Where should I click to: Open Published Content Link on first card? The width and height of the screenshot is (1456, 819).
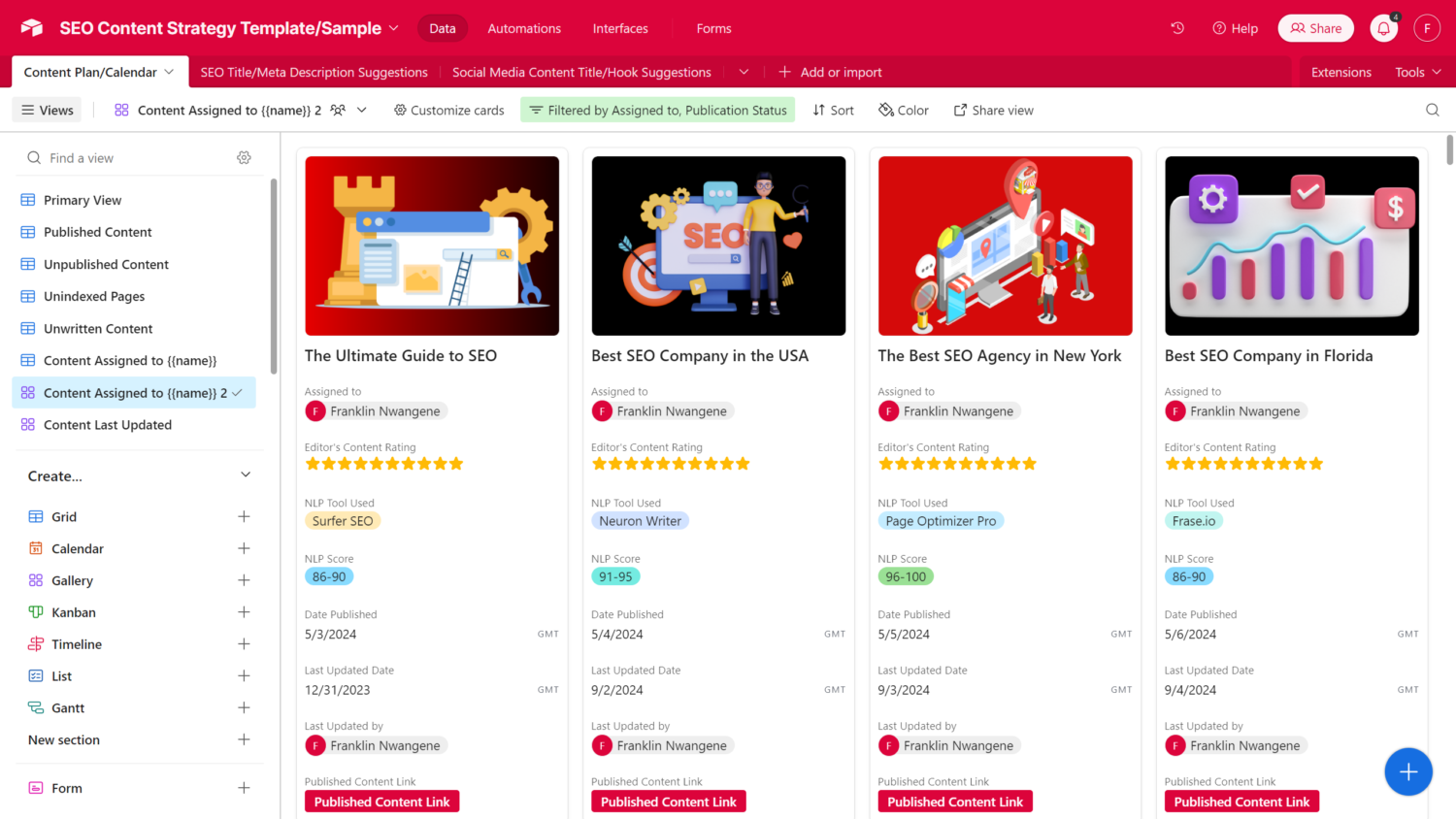(381, 802)
